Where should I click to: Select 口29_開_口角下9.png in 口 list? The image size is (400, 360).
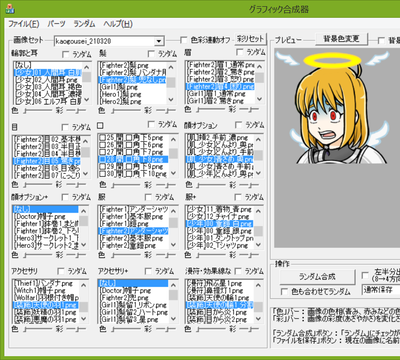click(133, 167)
